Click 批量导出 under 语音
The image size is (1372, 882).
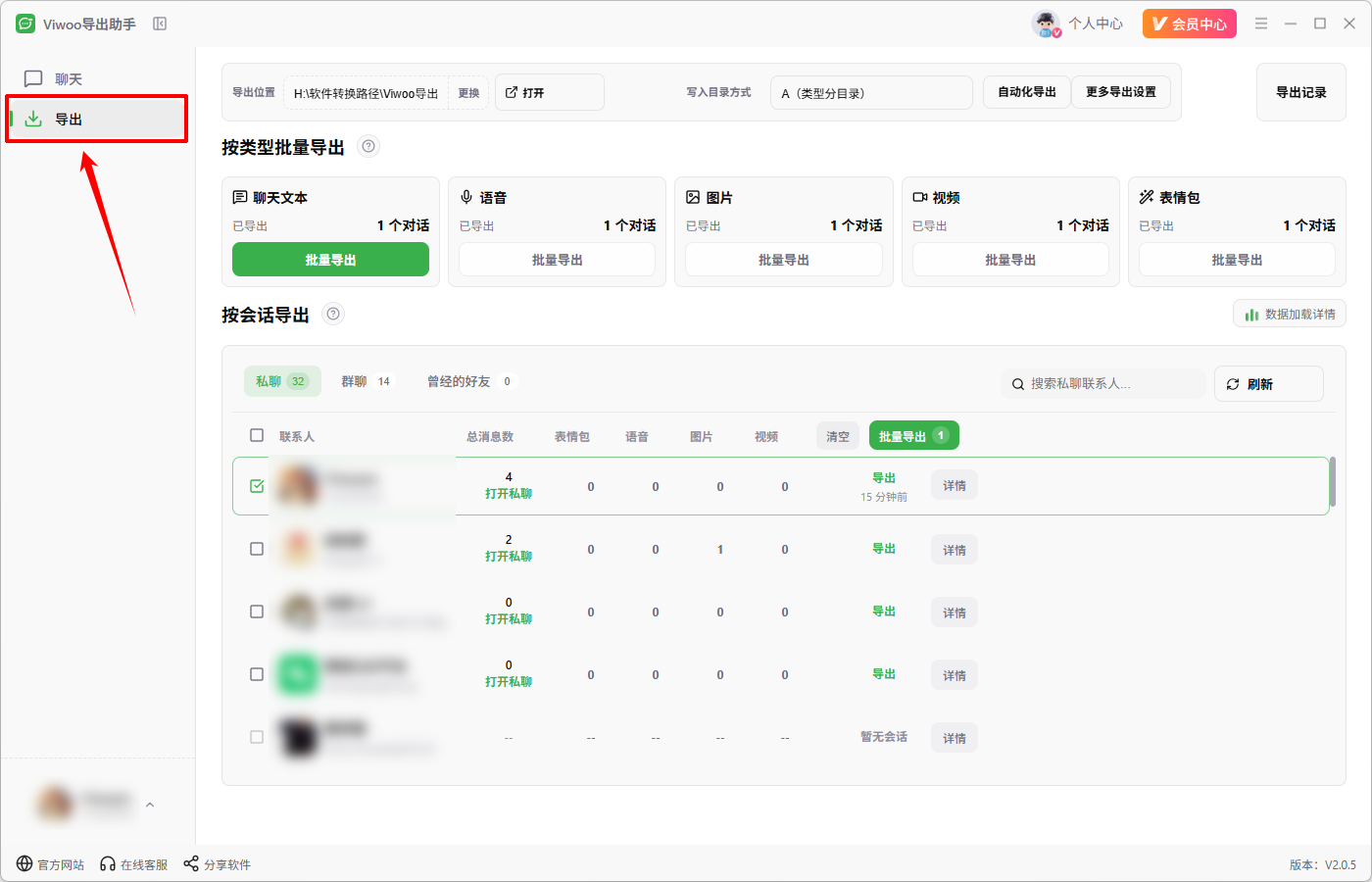(x=557, y=260)
